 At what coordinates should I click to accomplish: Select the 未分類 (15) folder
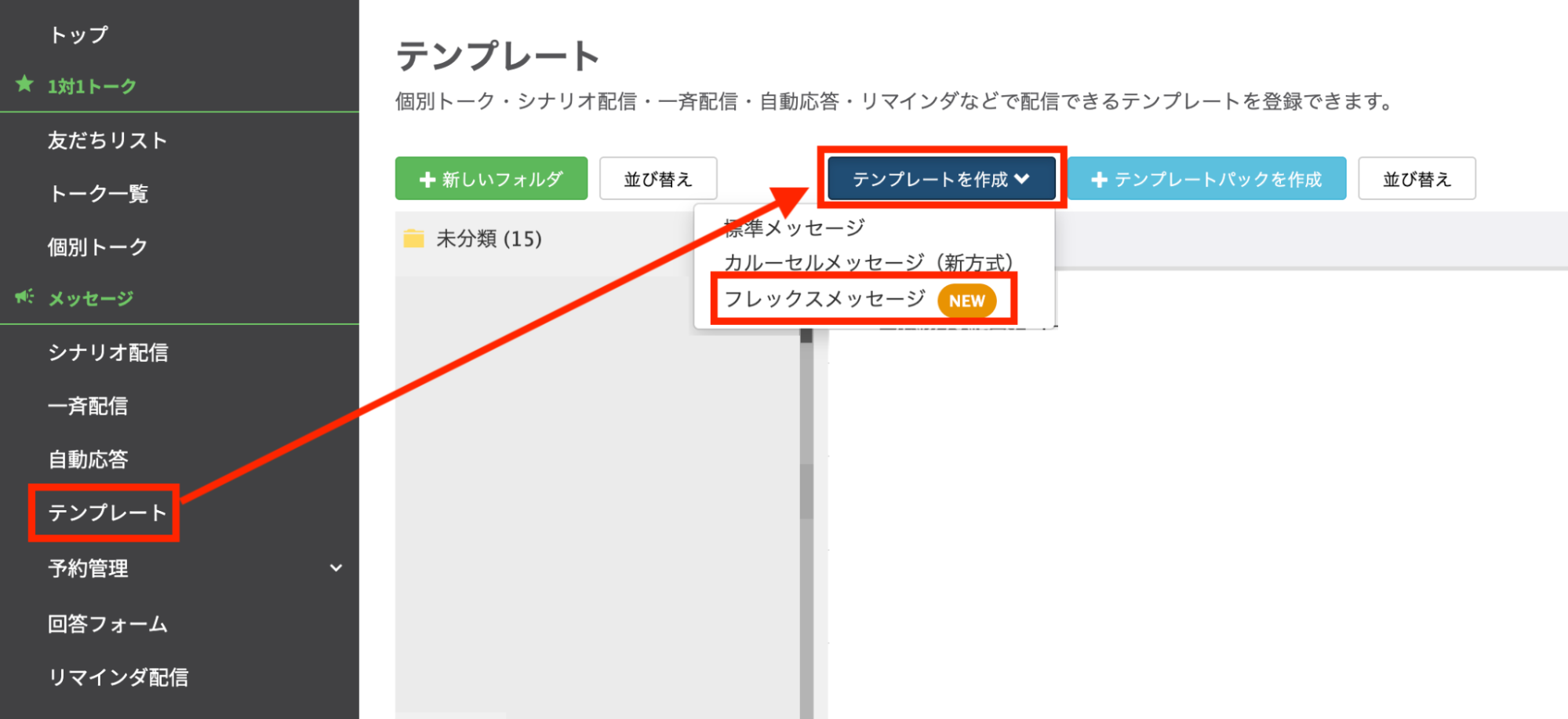(489, 239)
